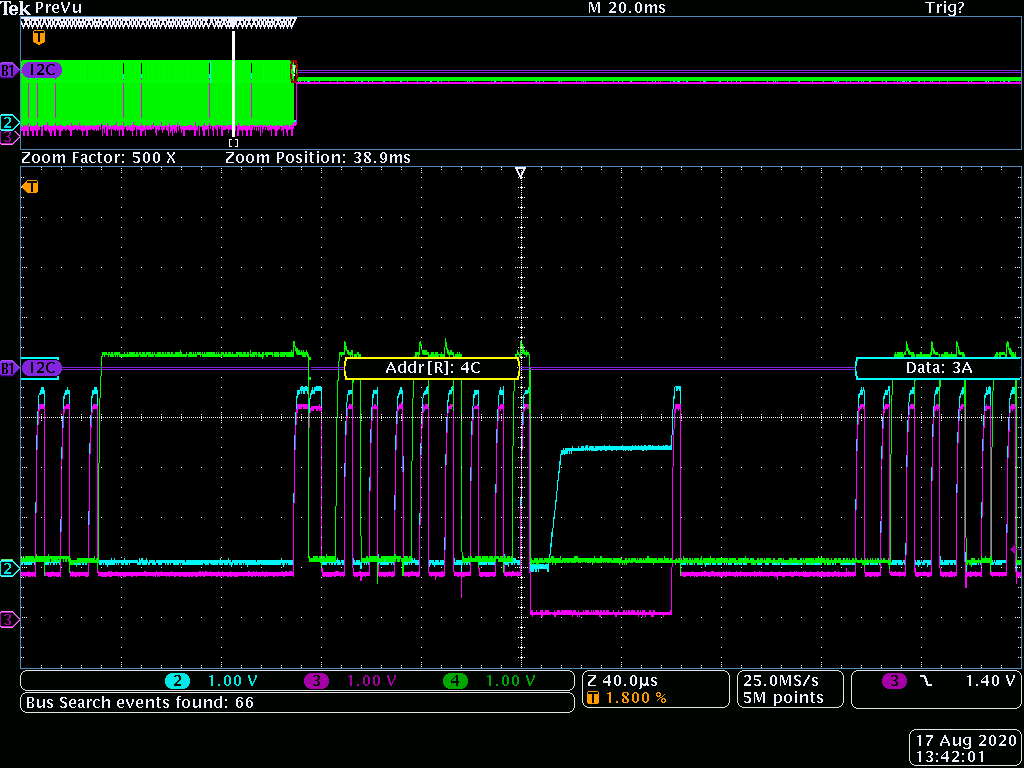Click the Trig? status indicator
The height and width of the screenshot is (768, 1024).
(944, 8)
